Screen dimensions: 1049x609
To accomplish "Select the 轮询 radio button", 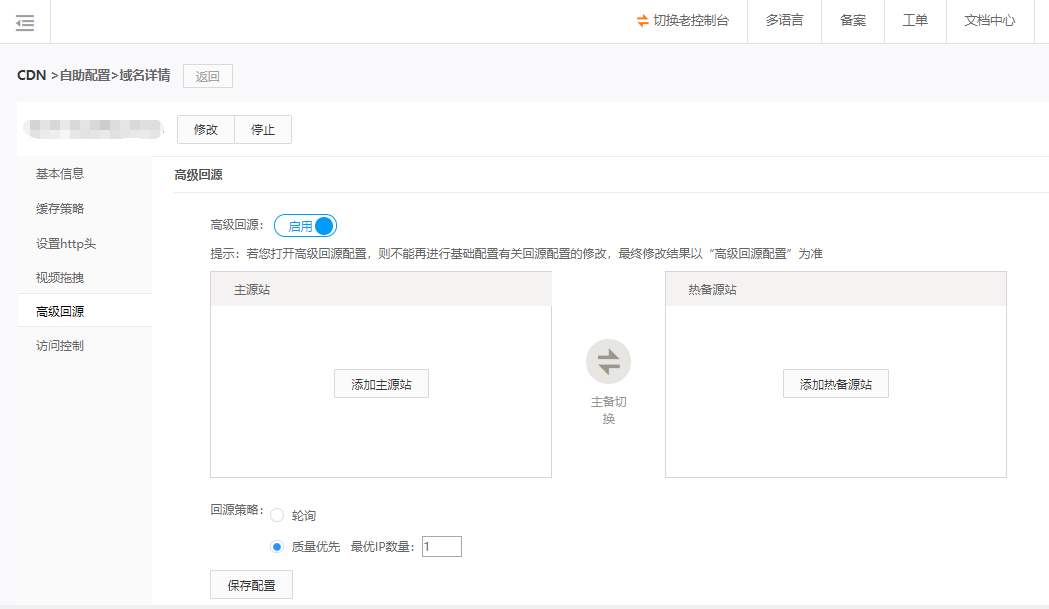I will pyautogui.click(x=277, y=515).
